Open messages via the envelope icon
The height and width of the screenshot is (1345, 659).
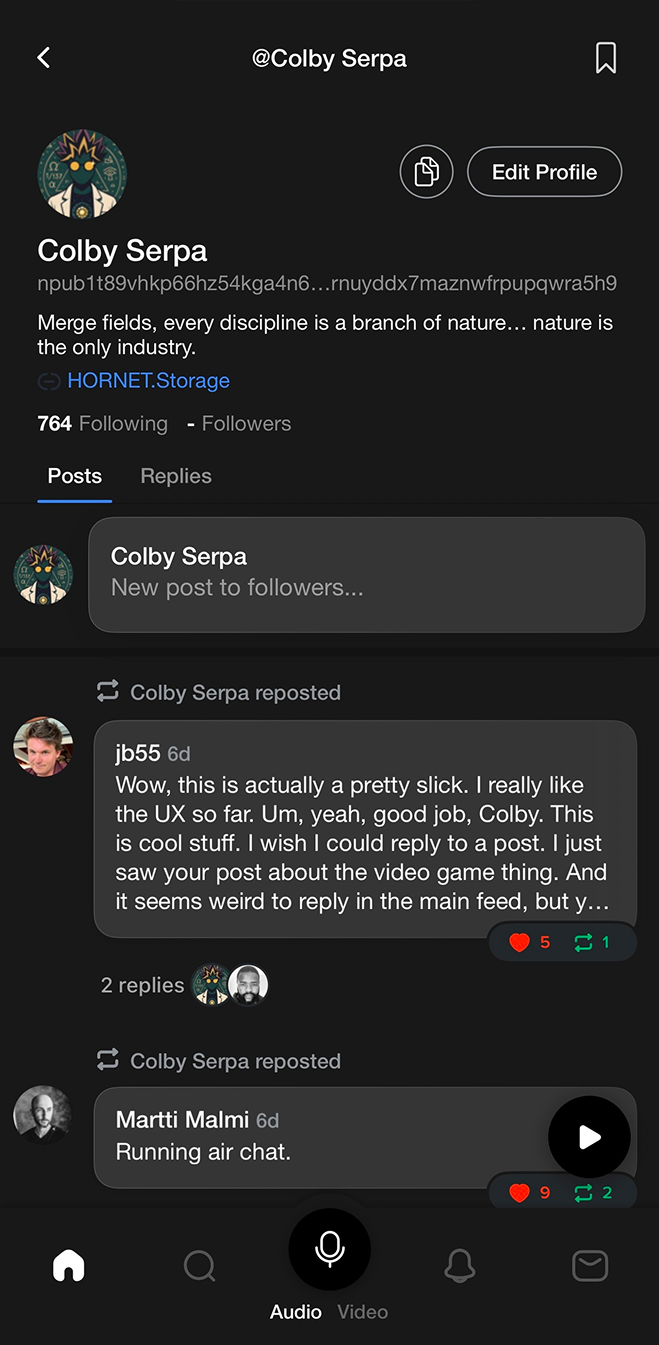pyautogui.click(x=590, y=1266)
